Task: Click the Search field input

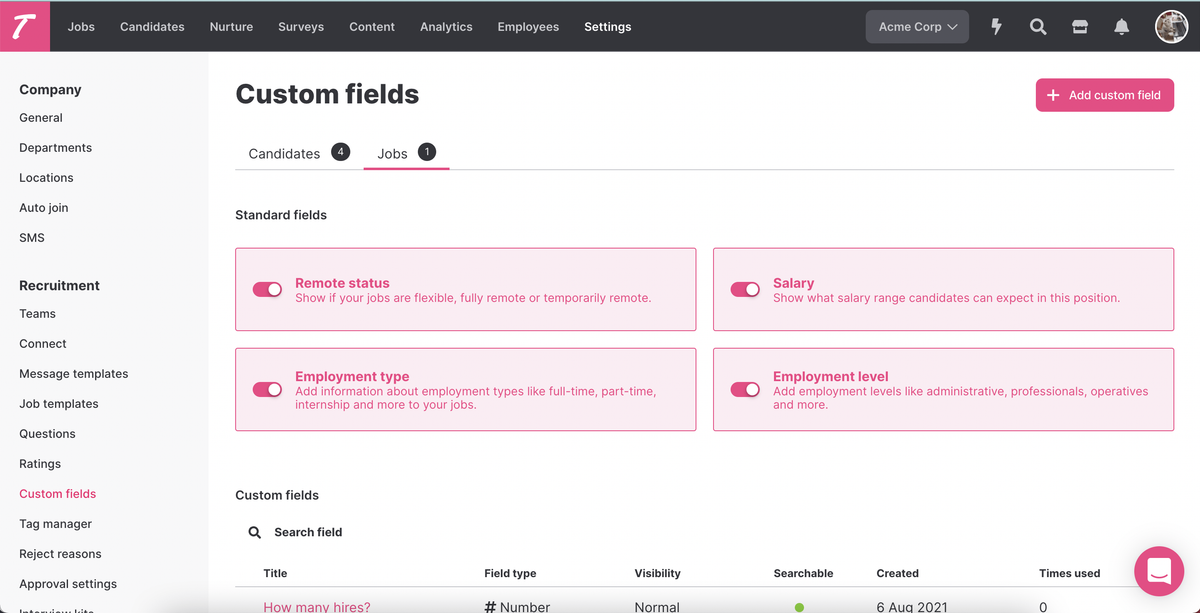Action: 308,532
